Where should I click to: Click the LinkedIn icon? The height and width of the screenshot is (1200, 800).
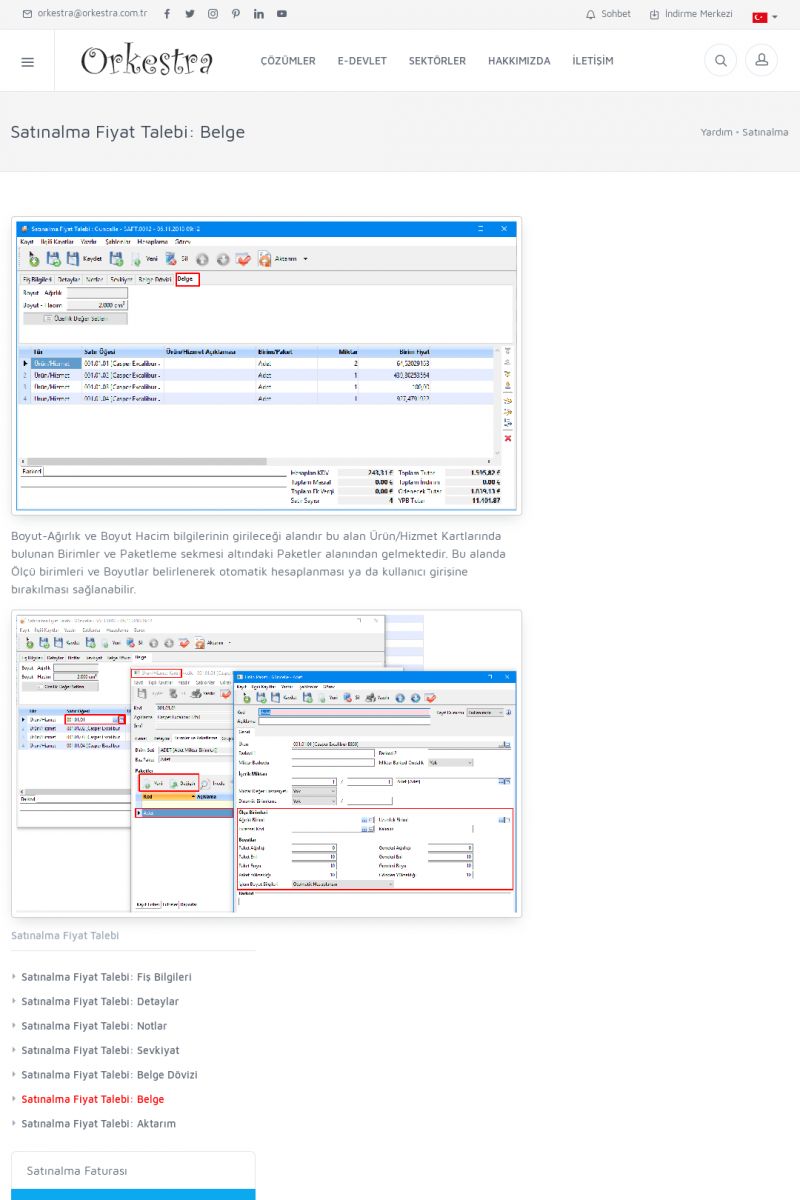(x=258, y=14)
